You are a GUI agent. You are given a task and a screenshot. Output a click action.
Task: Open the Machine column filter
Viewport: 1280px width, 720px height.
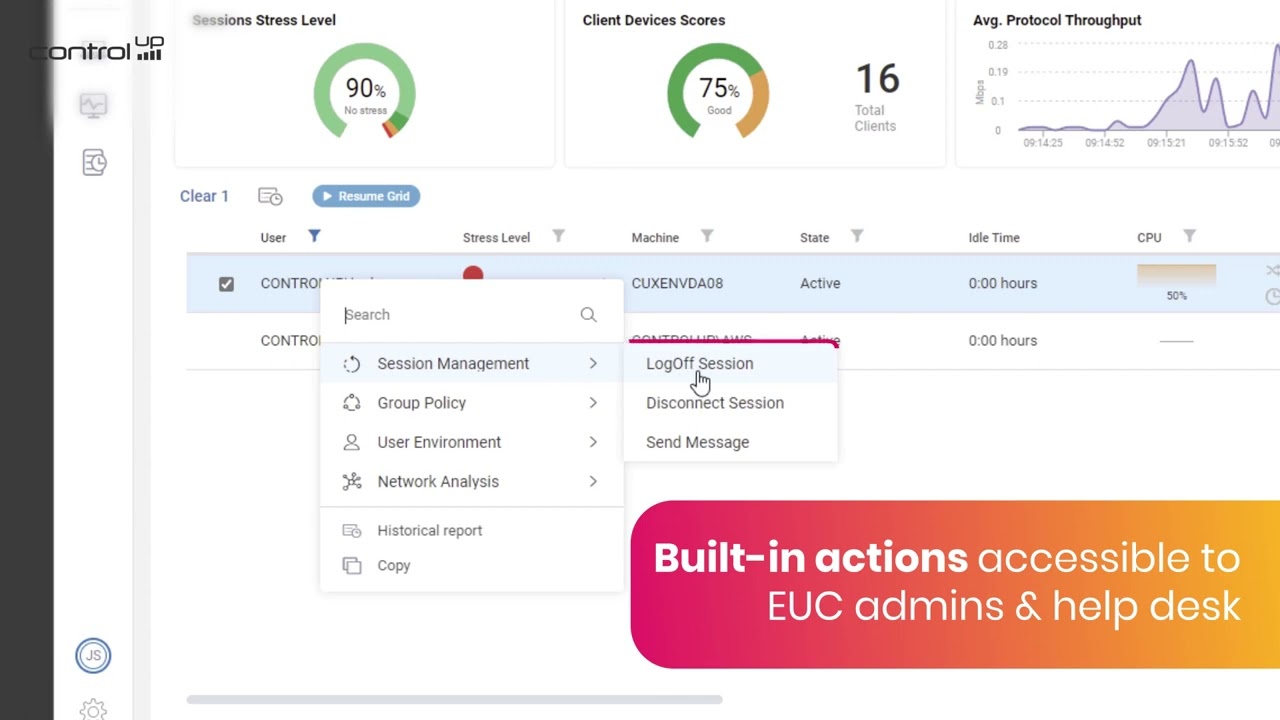click(706, 236)
